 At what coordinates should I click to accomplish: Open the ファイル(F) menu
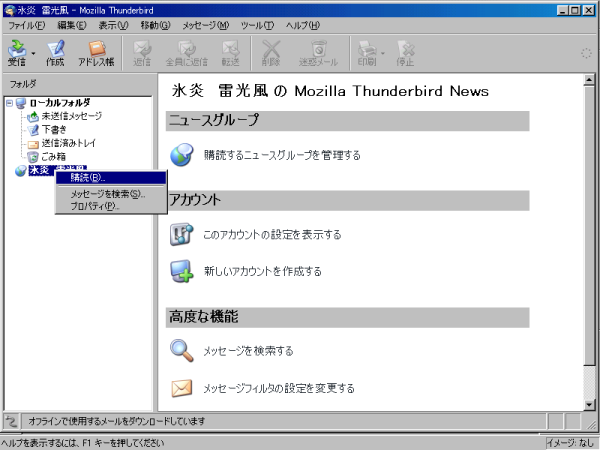pos(27,25)
